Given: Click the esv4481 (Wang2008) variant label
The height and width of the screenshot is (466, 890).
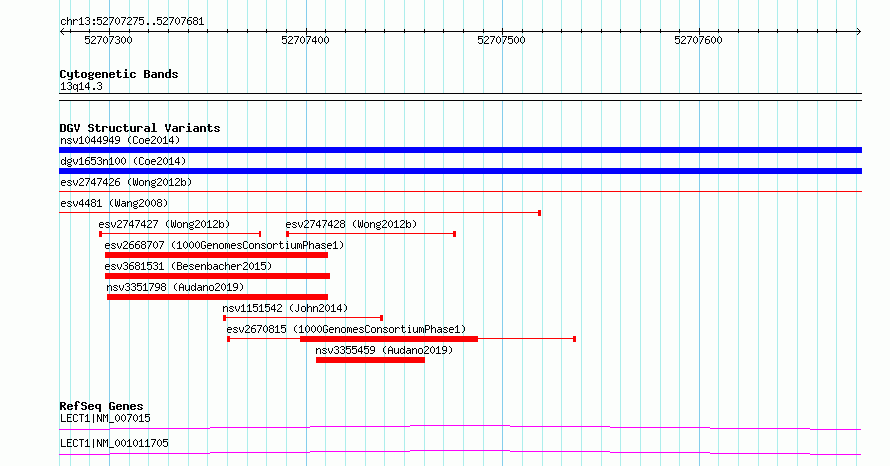Looking at the screenshot, I should [114, 203].
